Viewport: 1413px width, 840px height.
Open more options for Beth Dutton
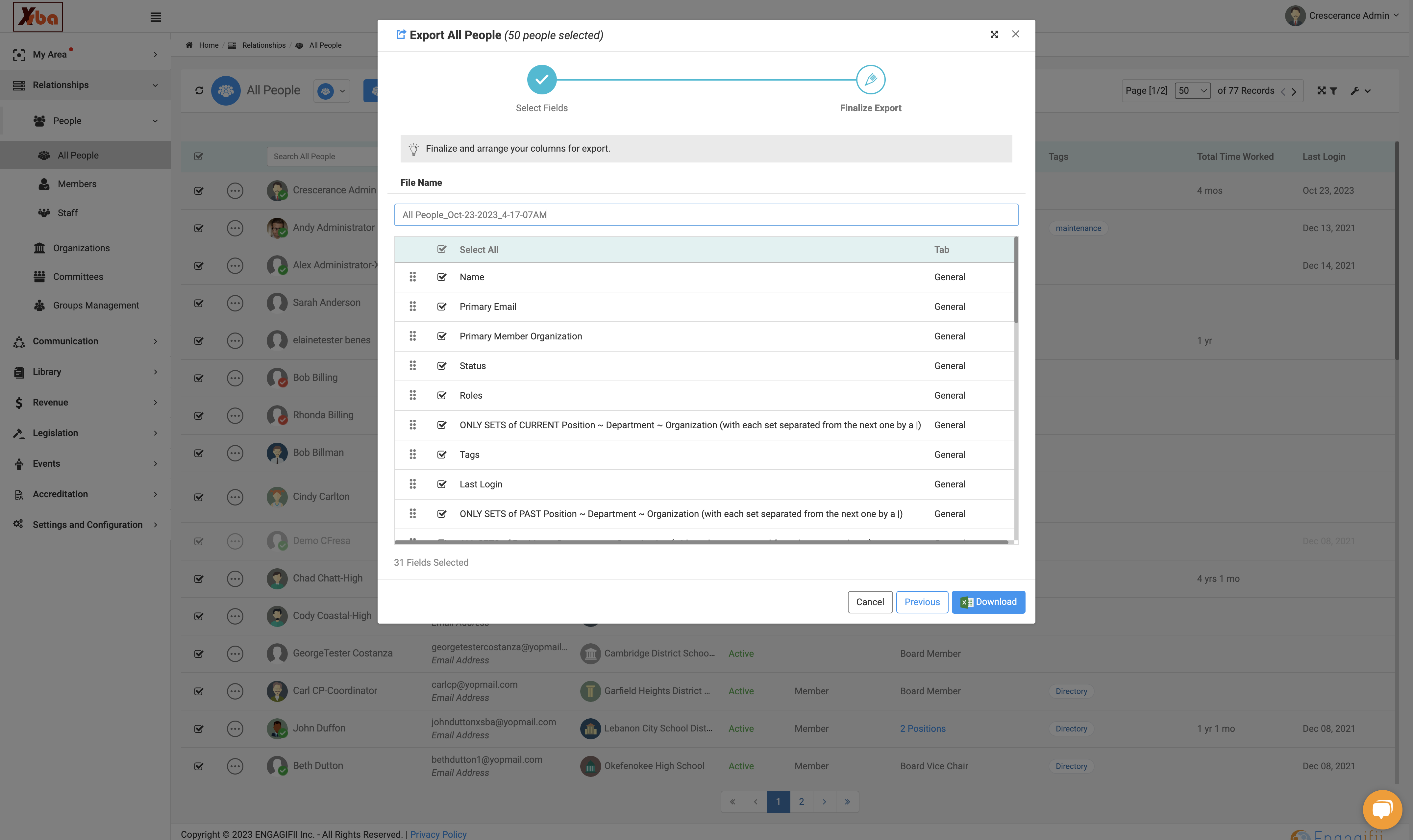[x=235, y=766]
